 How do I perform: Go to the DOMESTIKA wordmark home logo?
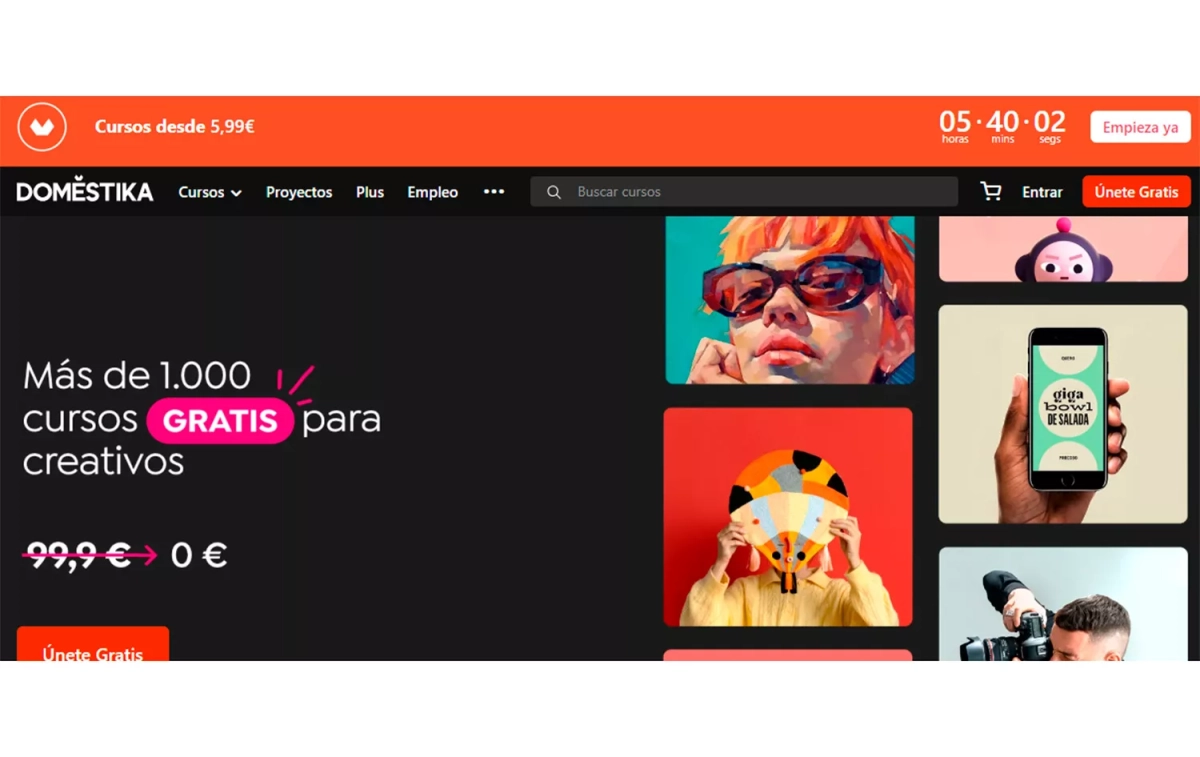tap(85, 191)
